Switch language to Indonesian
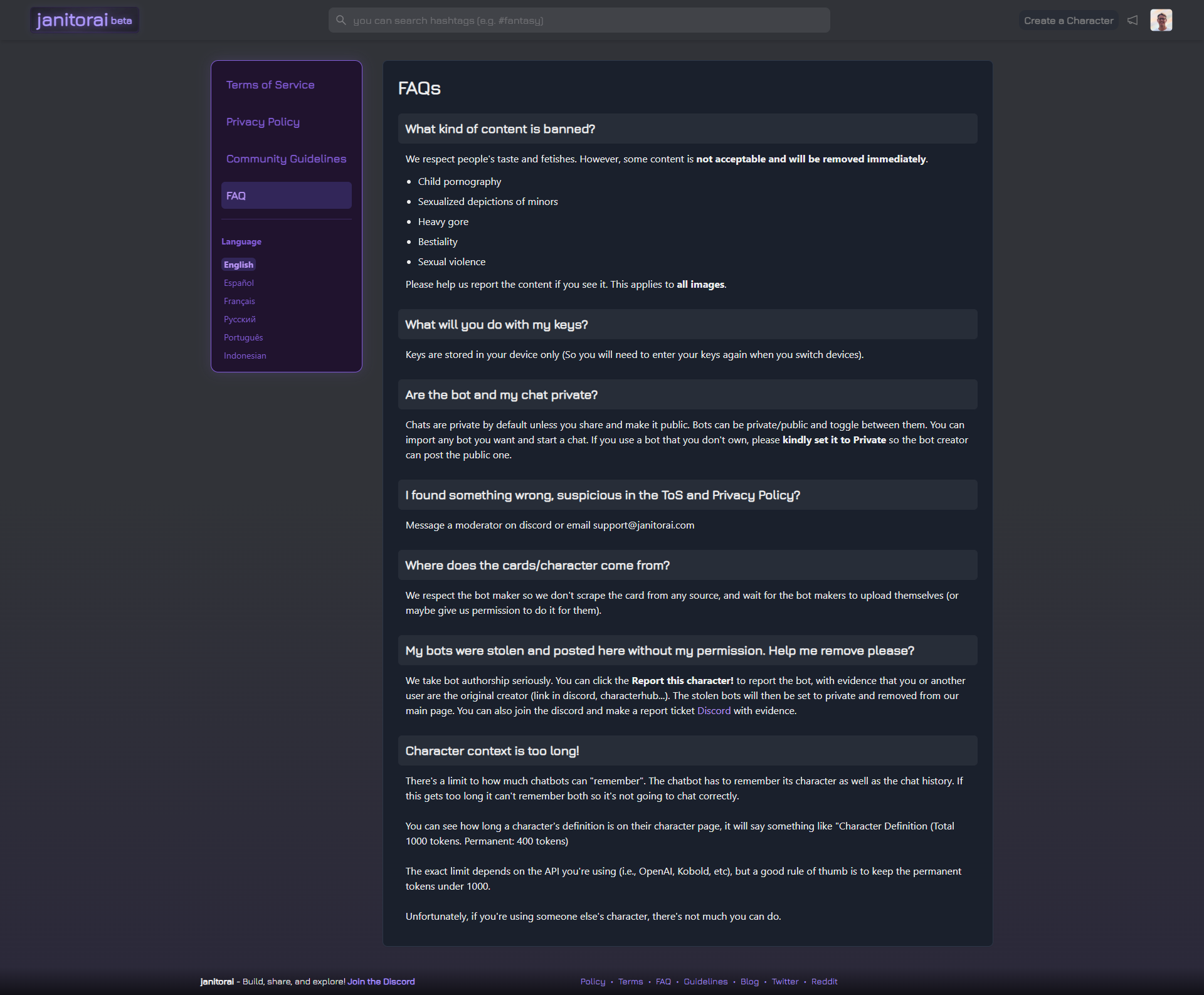The image size is (1204, 995). pyautogui.click(x=245, y=355)
